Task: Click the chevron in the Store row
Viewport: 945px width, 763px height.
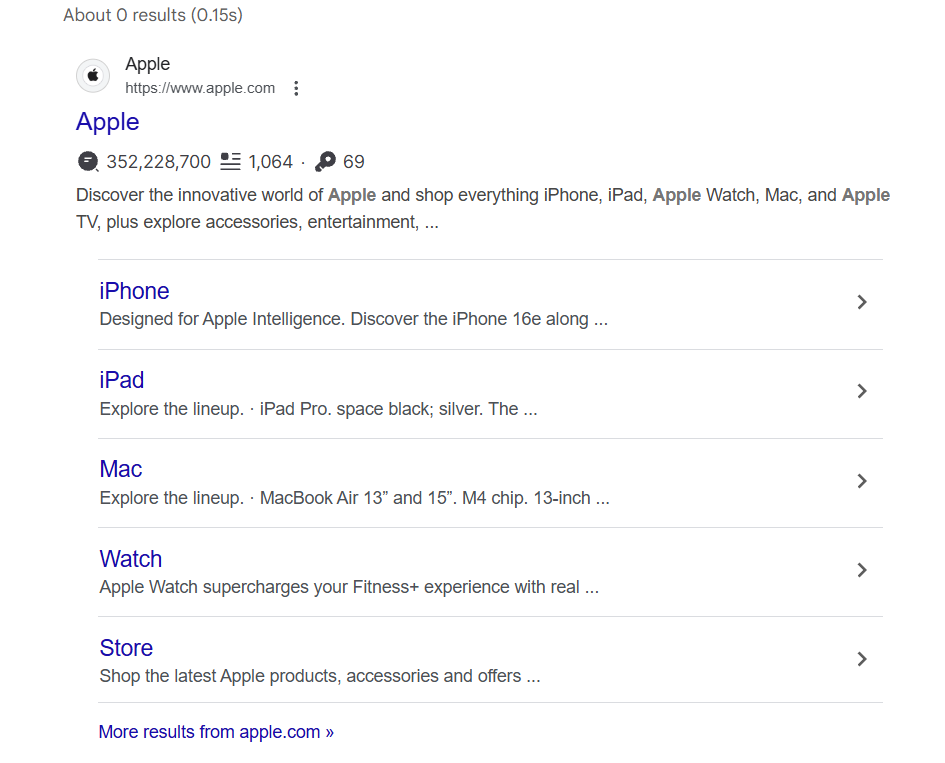Action: (x=862, y=659)
